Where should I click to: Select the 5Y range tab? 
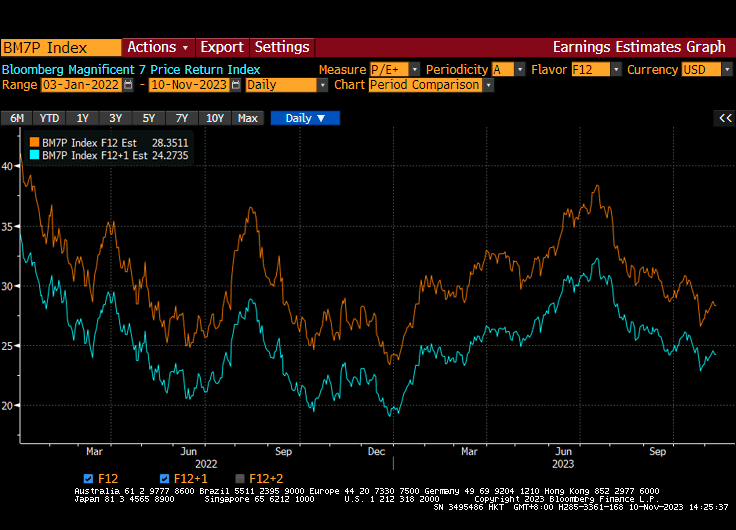[x=149, y=118]
